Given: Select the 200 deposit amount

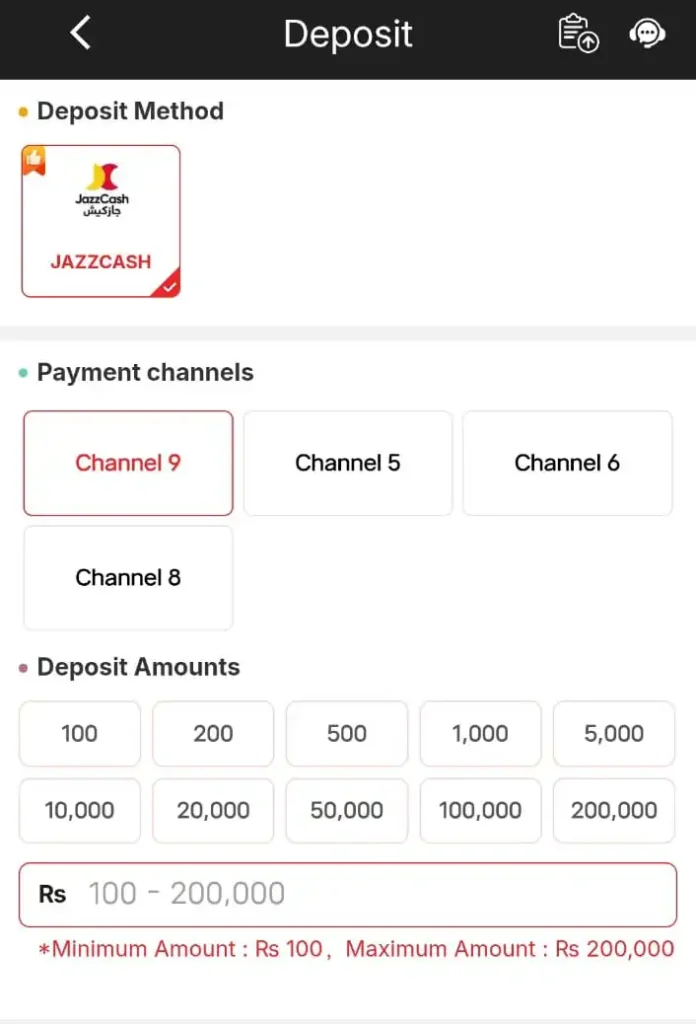Looking at the screenshot, I should [213, 734].
